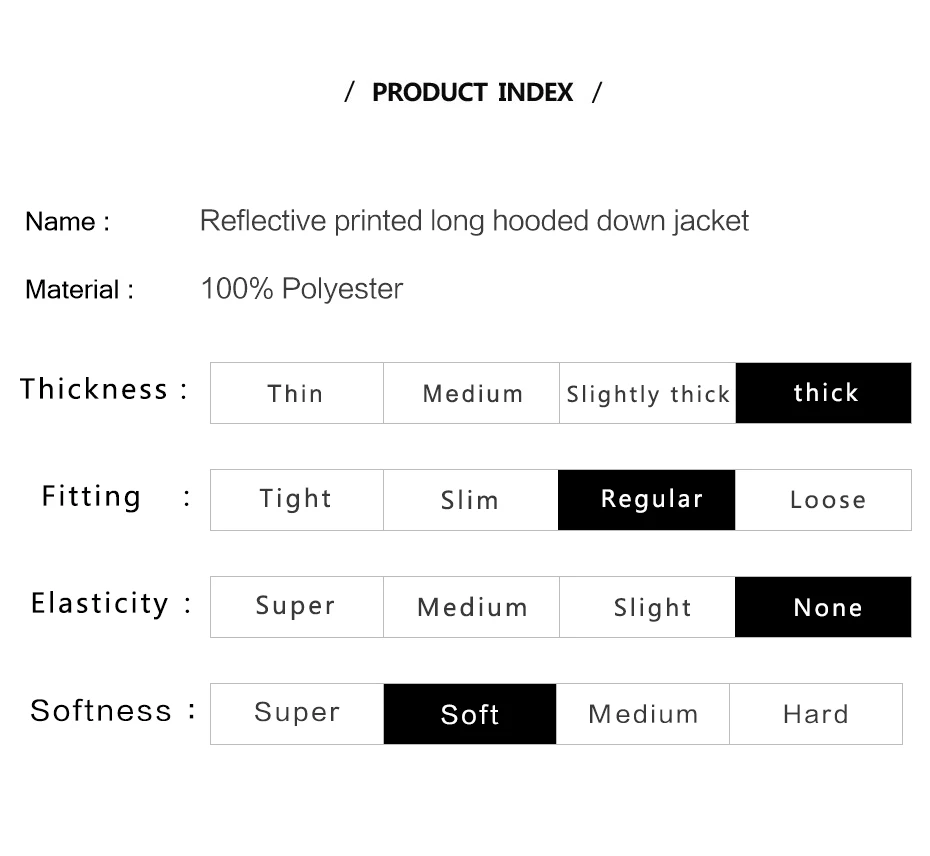Pick the Slight elasticity option

[647, 607]
